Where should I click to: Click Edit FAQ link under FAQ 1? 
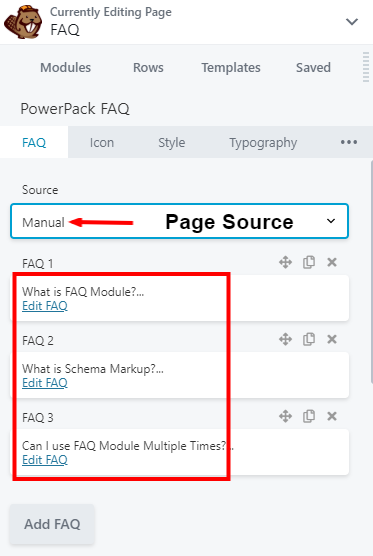pyautogui.click(x=45, y=306)
